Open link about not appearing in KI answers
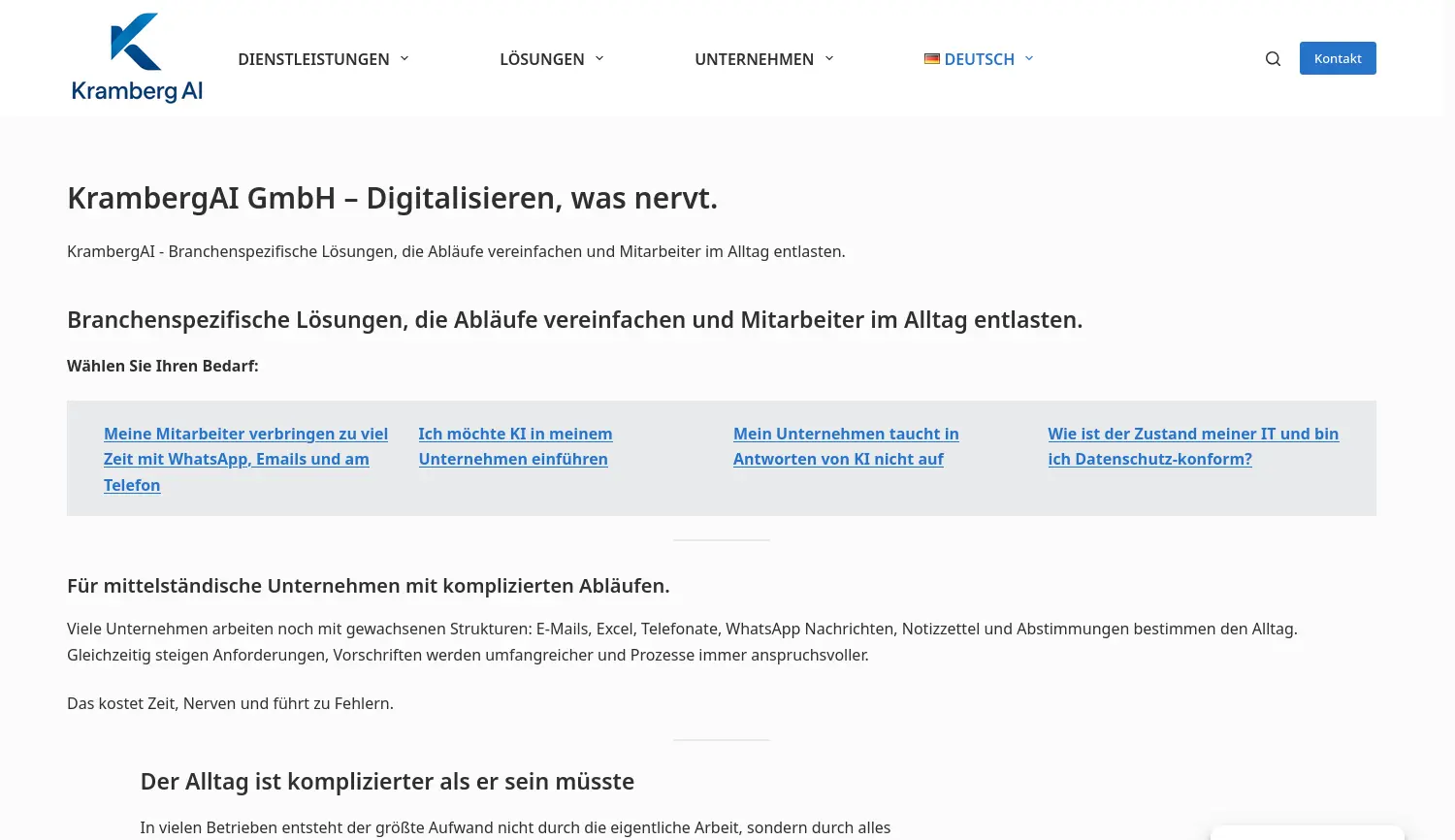The height and width of the screenshot is (840, 1455). (846, 446)
